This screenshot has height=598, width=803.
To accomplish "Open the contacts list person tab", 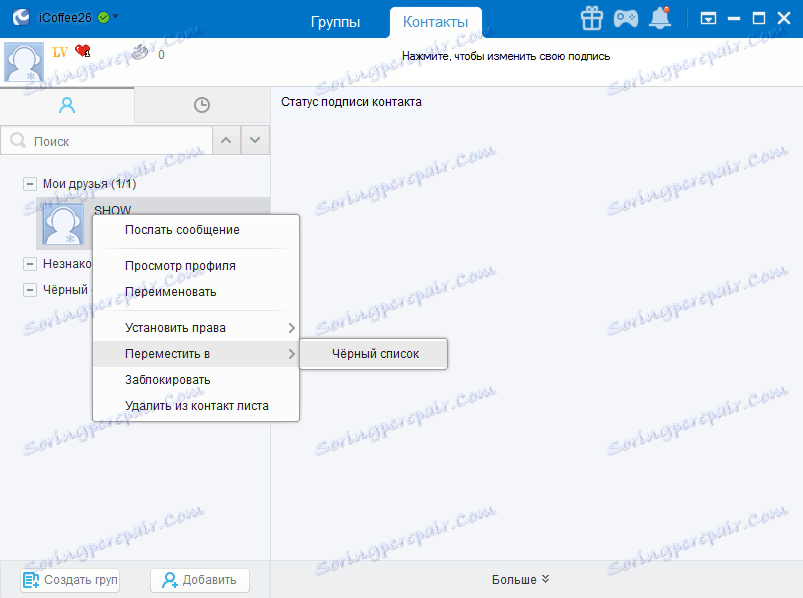I will 67,105.
